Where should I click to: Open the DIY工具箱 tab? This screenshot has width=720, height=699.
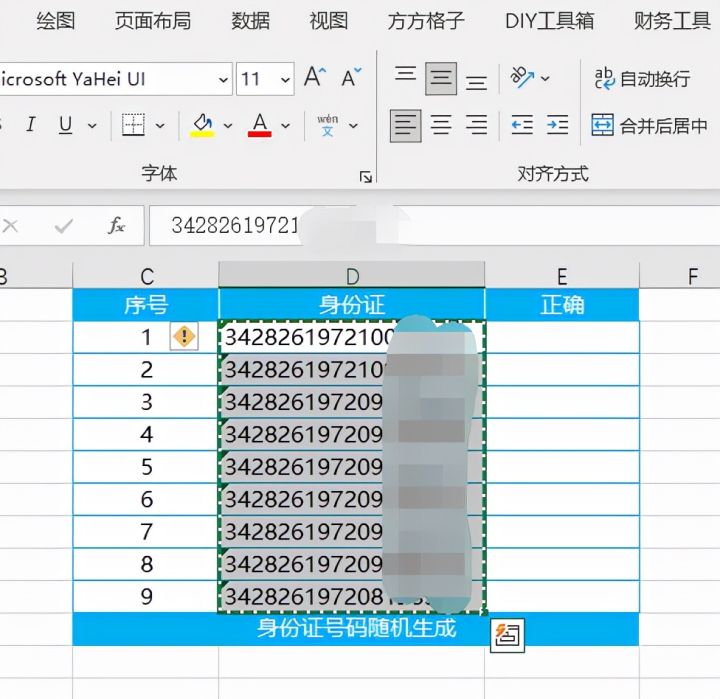[x=549, y=21]
